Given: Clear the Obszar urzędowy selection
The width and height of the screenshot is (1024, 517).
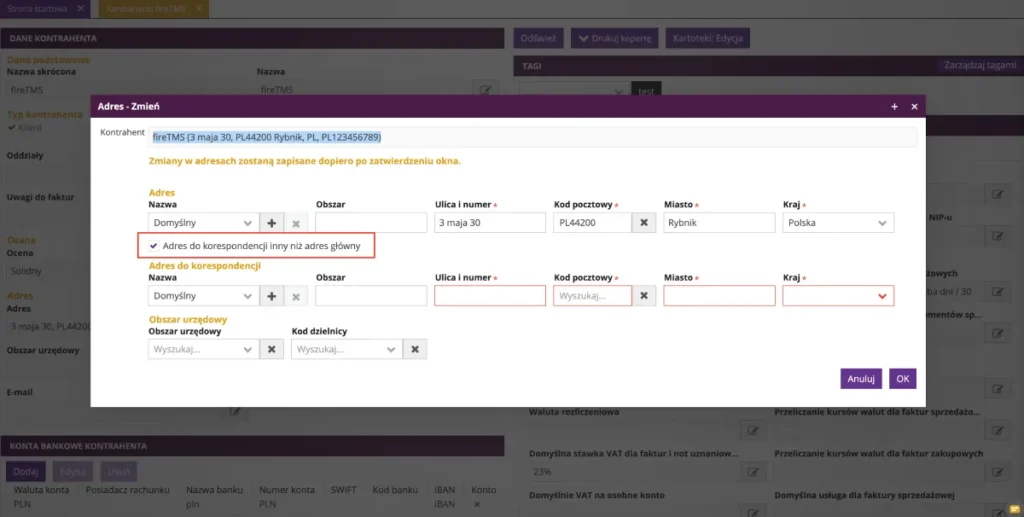Looking at the screenshot, I should tap(272, 349).
